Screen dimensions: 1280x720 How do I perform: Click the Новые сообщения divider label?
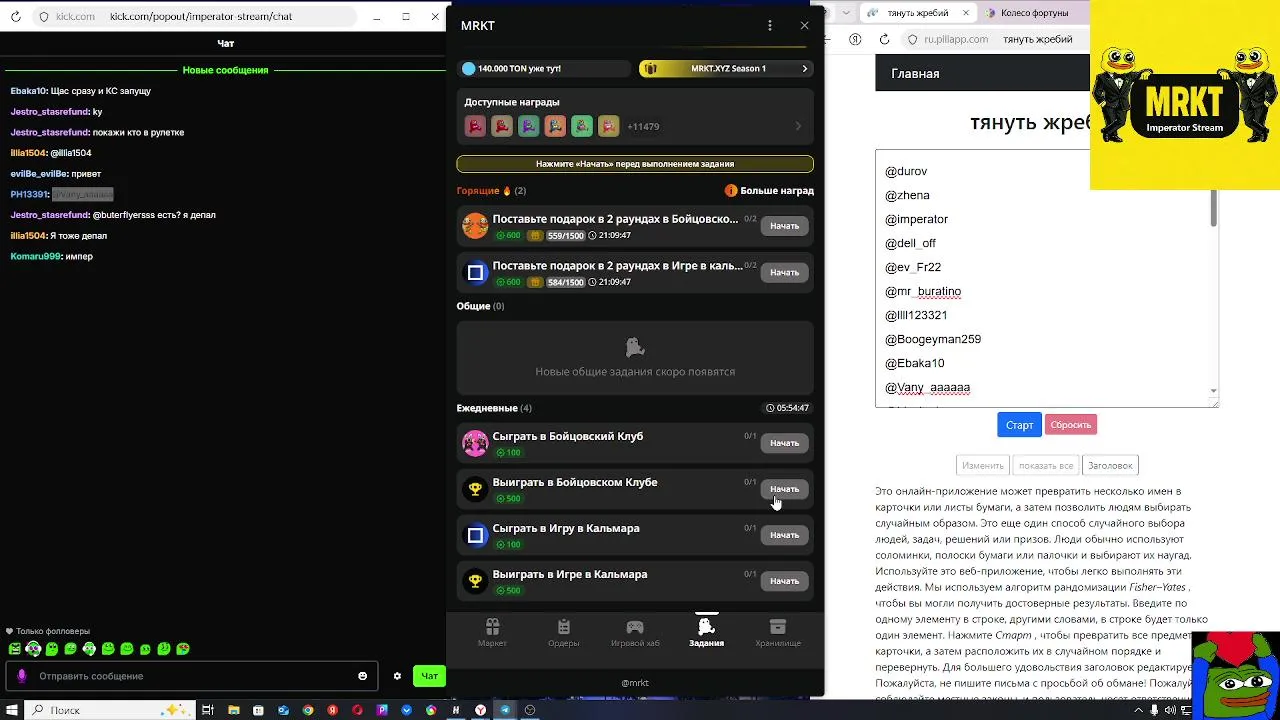click(x=225, y=70)
